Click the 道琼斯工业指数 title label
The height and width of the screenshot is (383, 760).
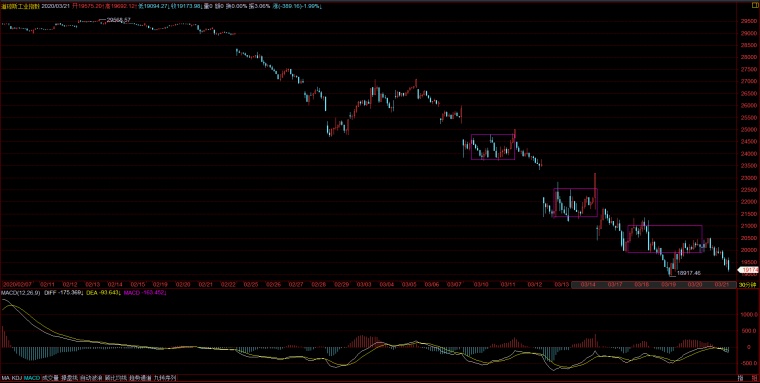point(19,6)
